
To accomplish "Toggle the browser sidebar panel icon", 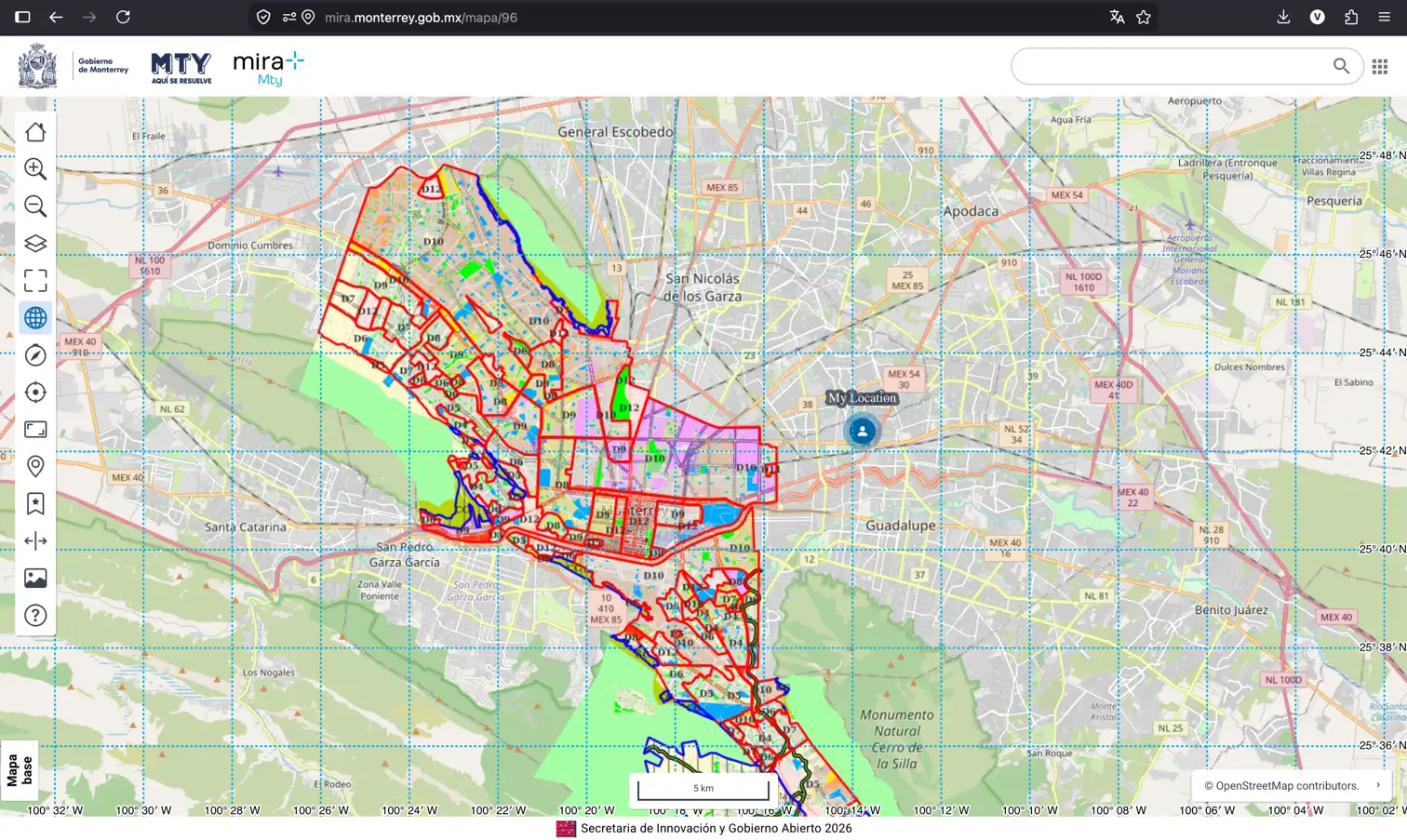I will [22, 17].
